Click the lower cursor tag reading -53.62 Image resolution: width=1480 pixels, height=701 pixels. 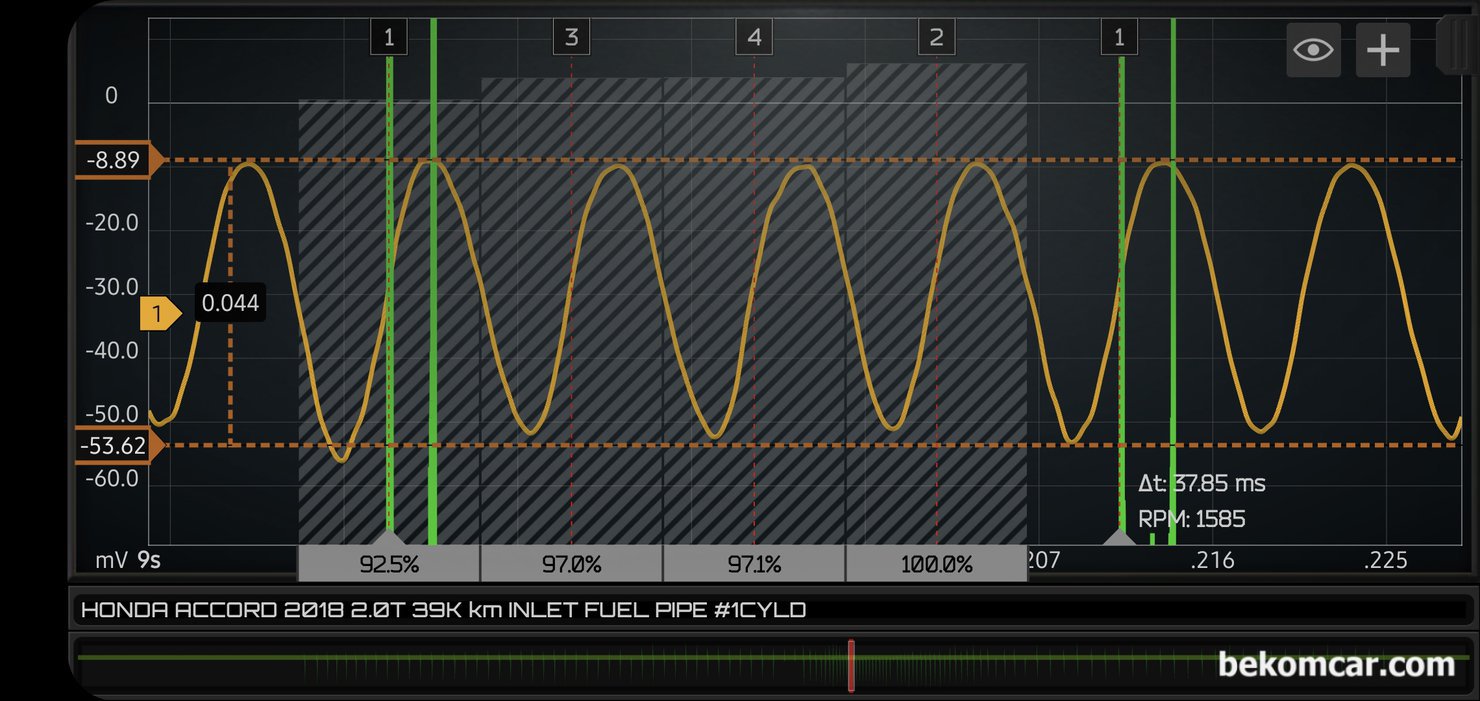tap(112, 446)
